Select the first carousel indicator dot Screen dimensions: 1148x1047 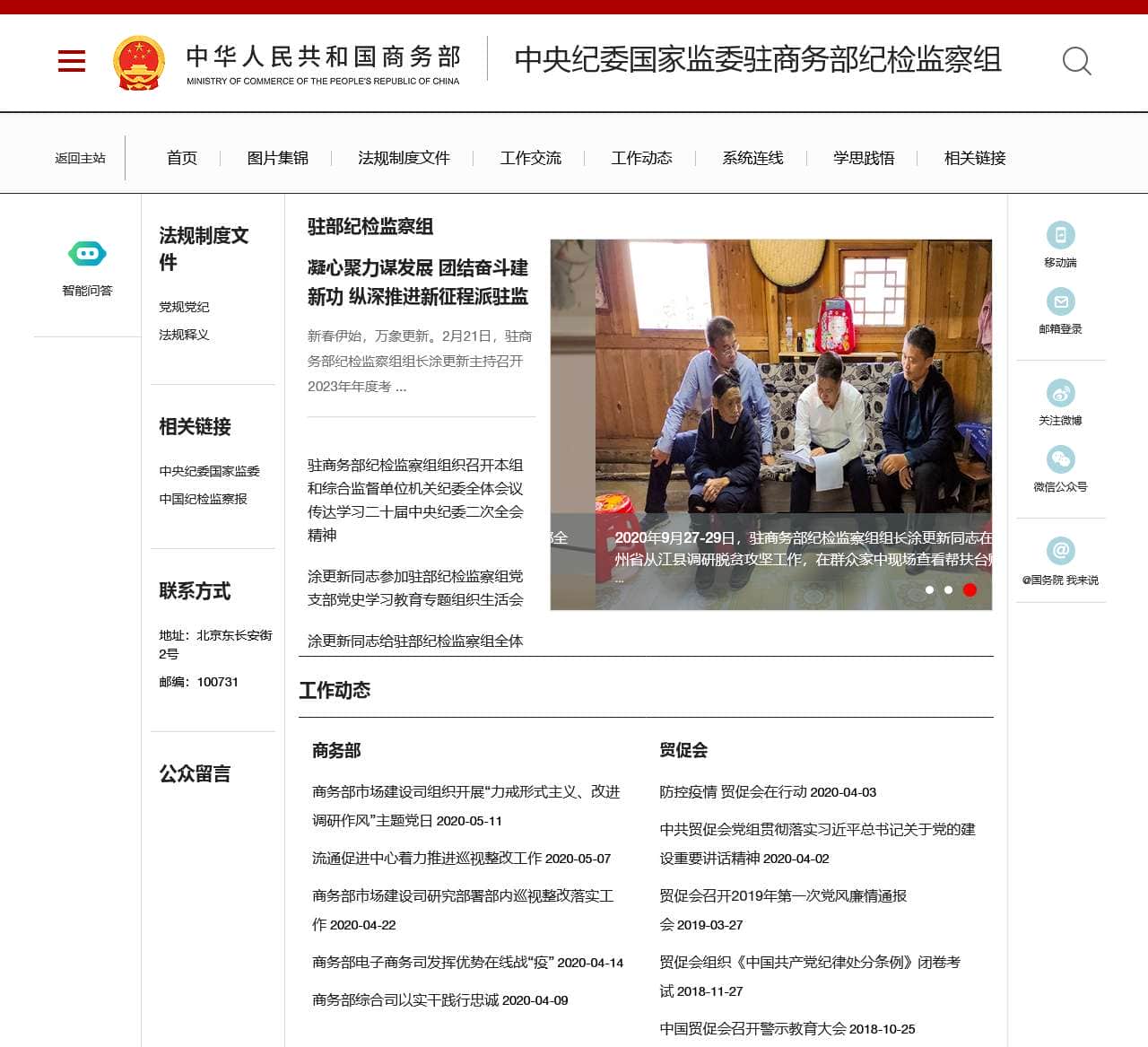tap(928, 589)
